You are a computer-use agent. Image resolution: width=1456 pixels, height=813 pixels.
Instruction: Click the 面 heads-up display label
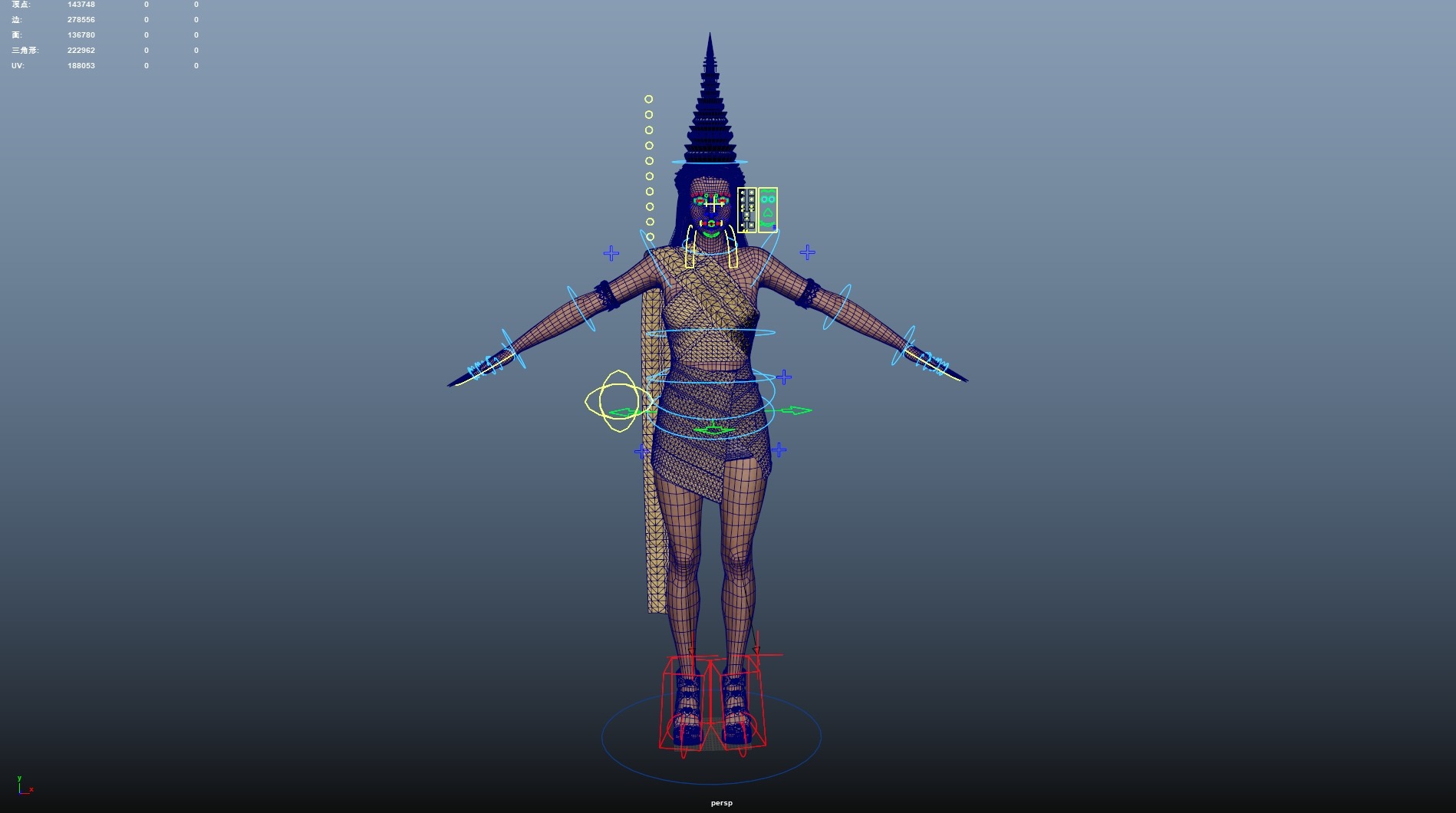tap(17, 35)
